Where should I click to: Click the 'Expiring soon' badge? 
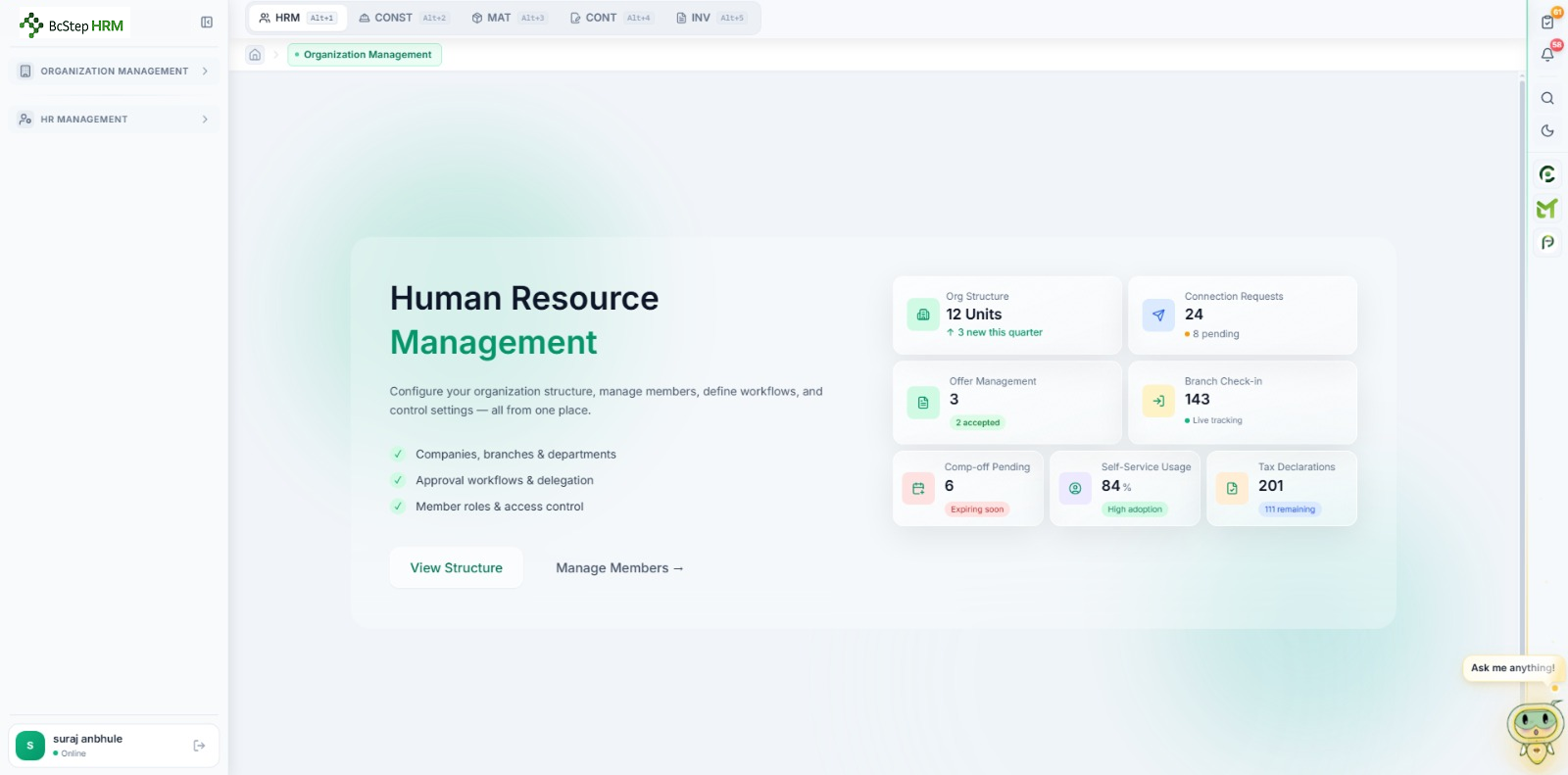tap(977, 509)
